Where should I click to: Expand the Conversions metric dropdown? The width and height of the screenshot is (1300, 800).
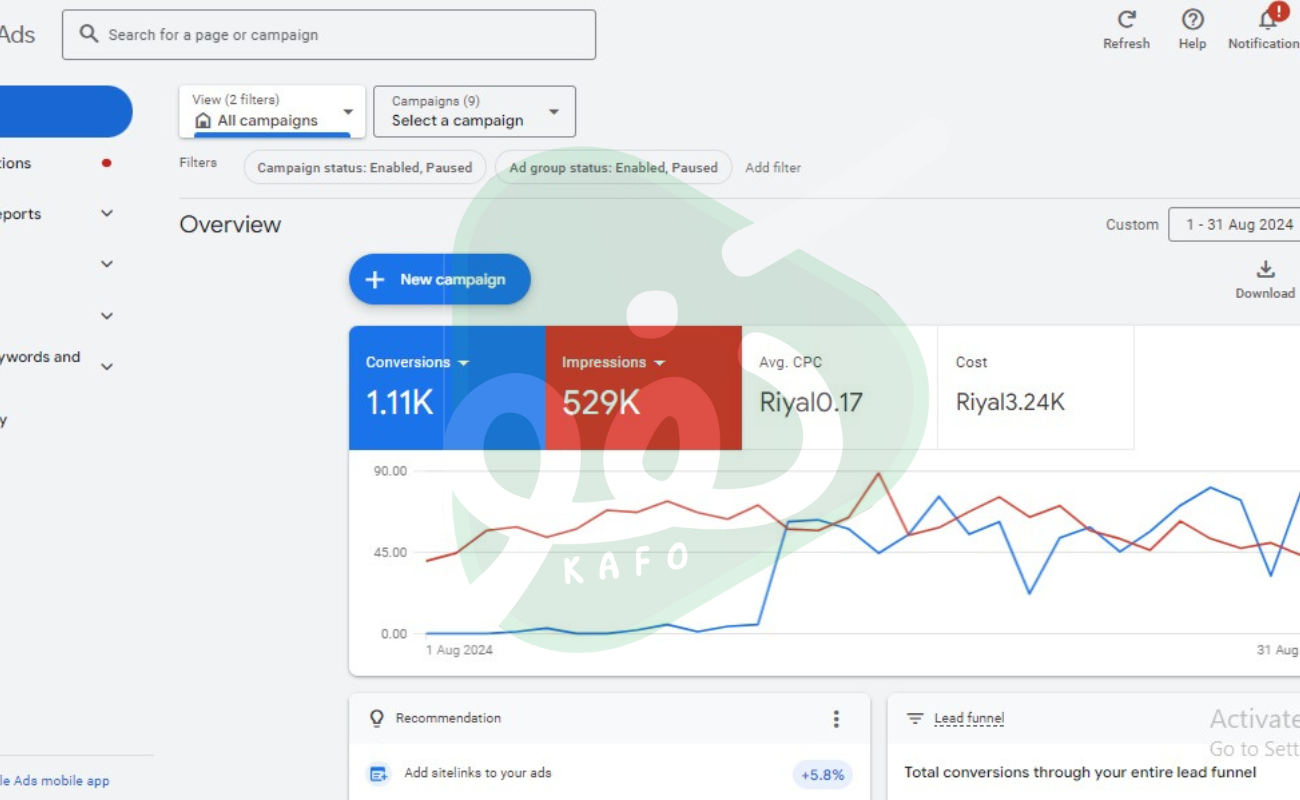[x=463, y=363]
